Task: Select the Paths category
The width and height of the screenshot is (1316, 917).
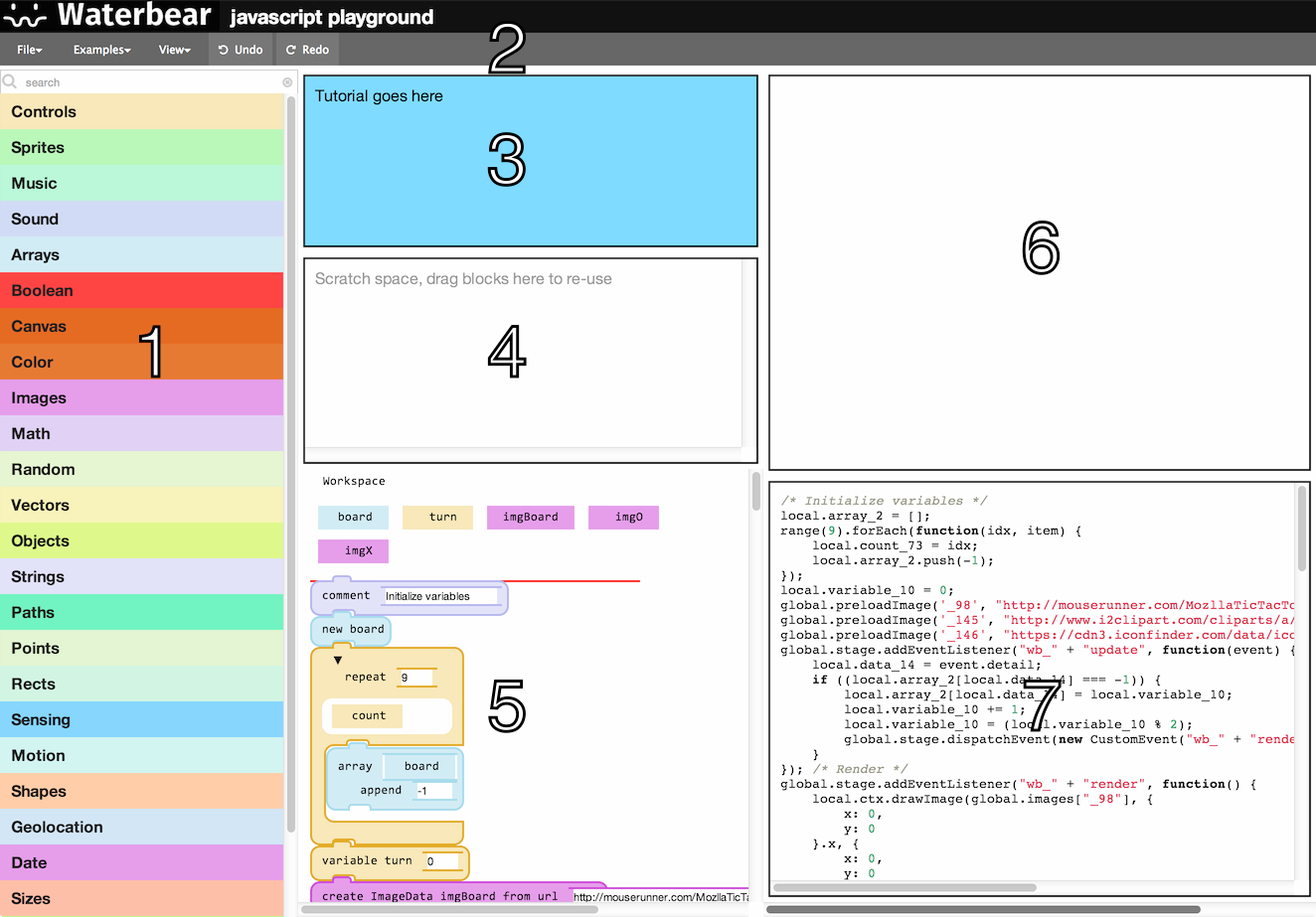Action: [142, 612]
